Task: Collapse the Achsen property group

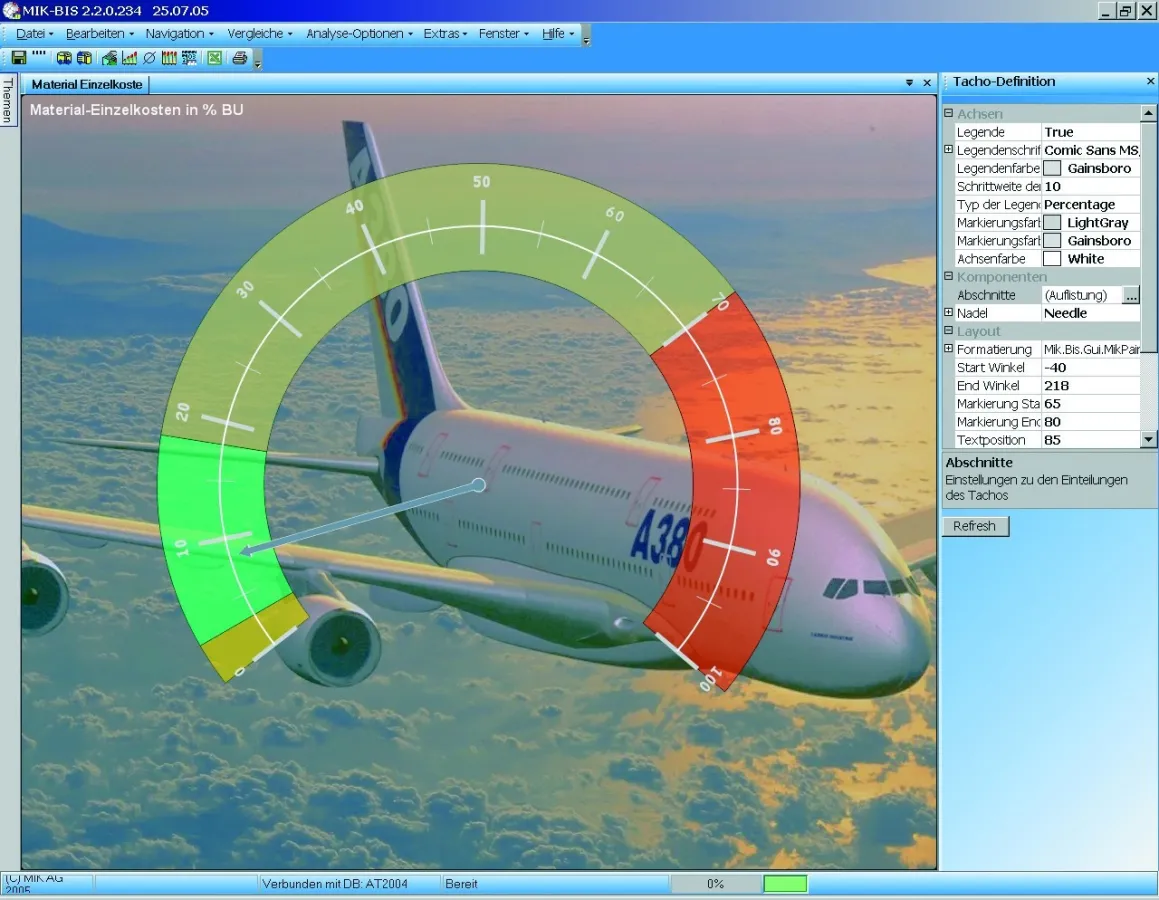Action: (x=948, y=114)
